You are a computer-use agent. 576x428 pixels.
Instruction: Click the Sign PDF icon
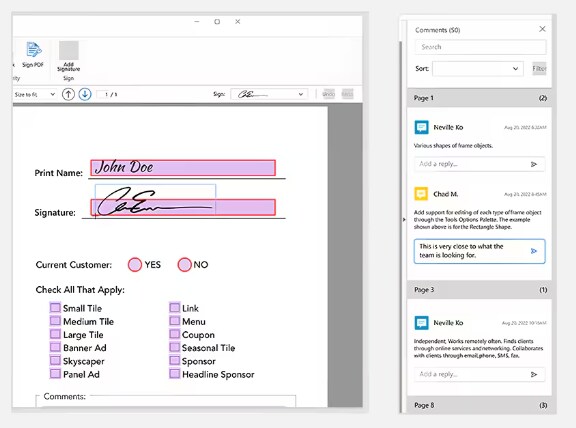(x=33, y=50)
